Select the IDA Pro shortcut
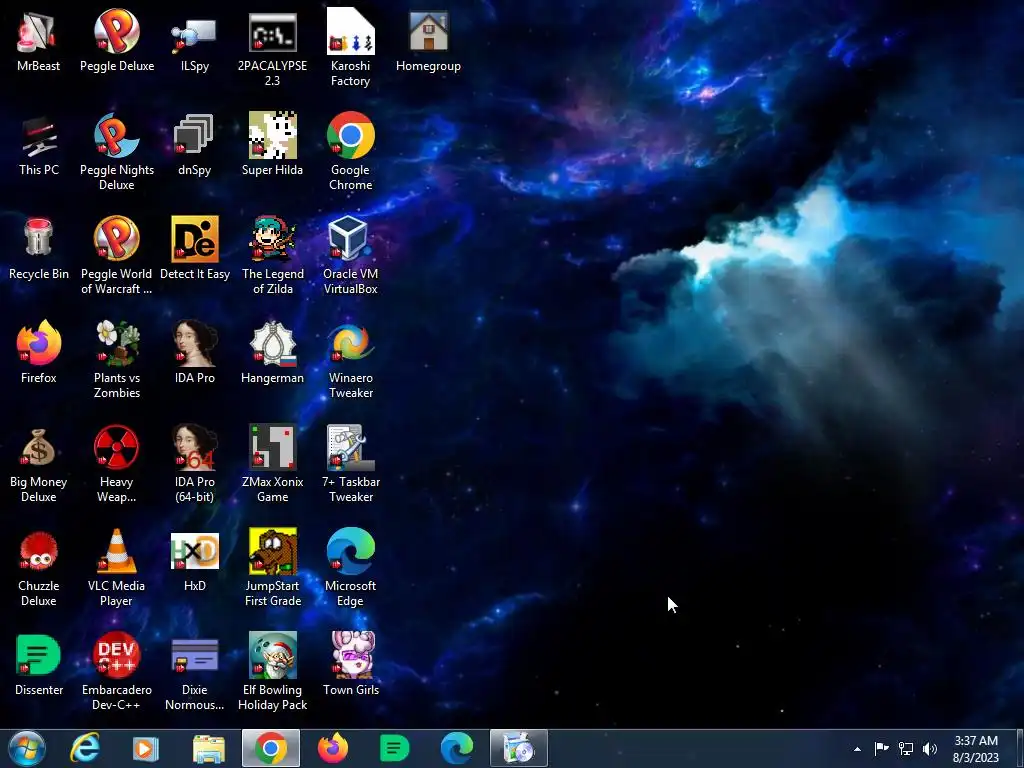Viewport: 1024px width, 768px height. [x=195, y=353]
